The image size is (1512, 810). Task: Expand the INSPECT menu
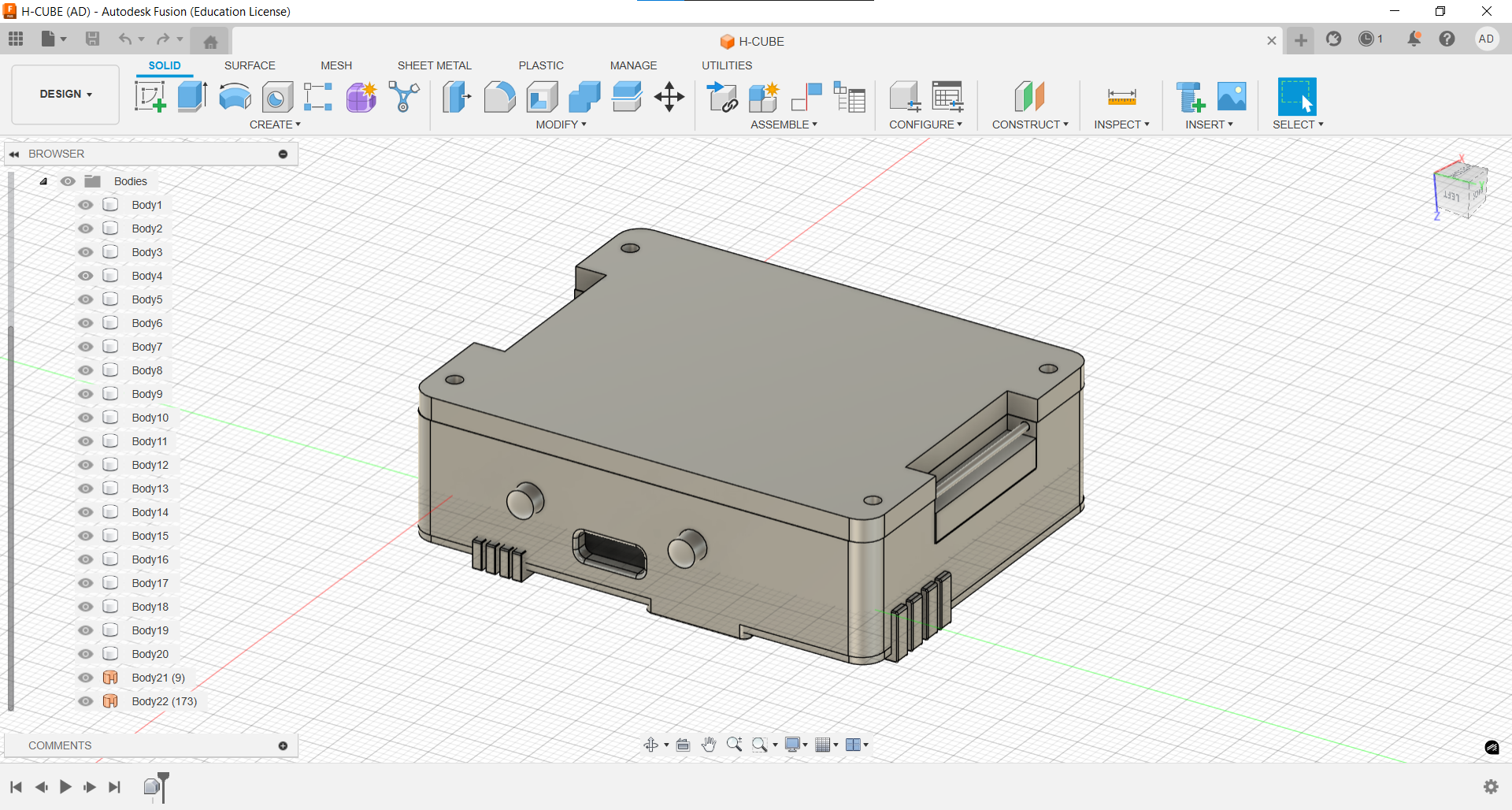[x=1121, y=124]
